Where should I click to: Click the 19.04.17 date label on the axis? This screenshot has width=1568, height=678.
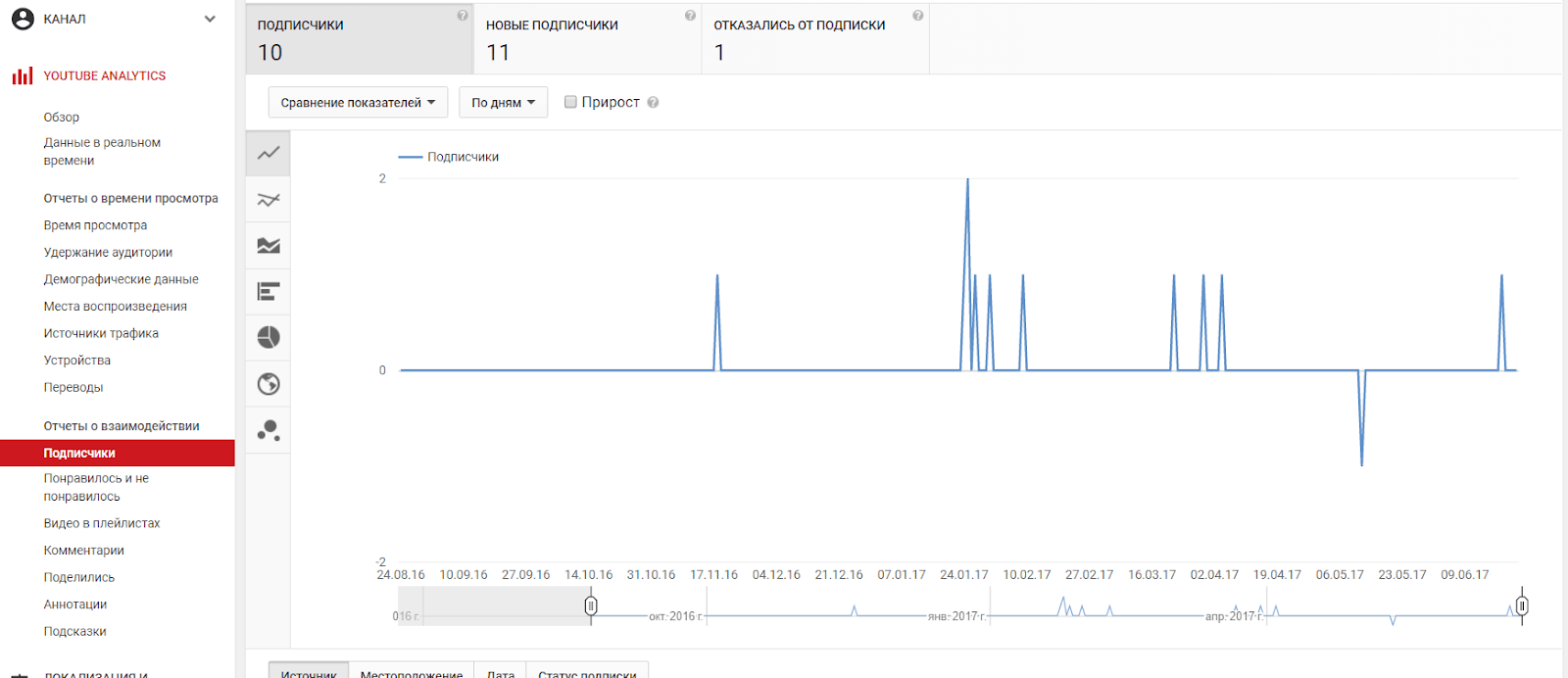point(1277,575)
